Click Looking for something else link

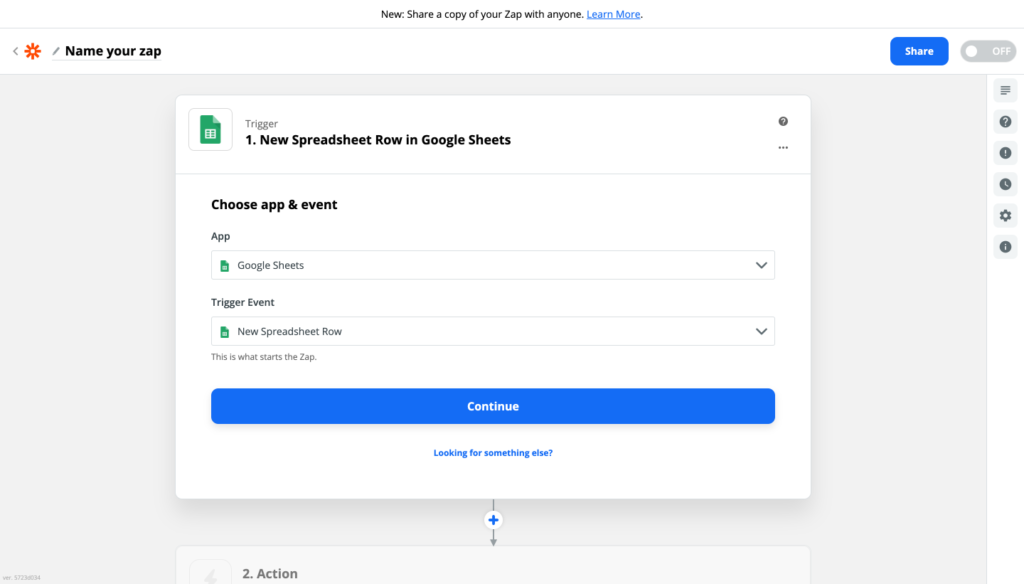point(492,452)
